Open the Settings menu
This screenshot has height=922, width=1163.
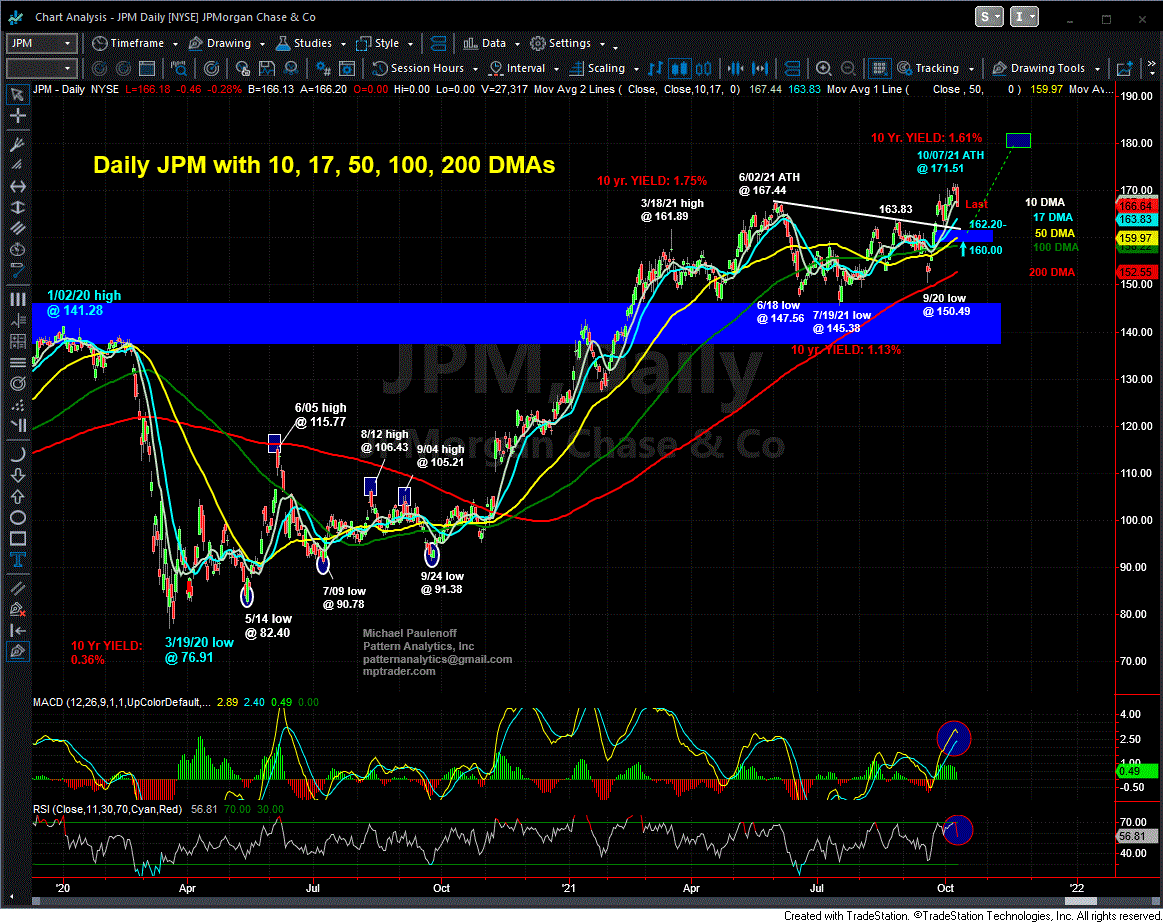click(x=567, y=43)
